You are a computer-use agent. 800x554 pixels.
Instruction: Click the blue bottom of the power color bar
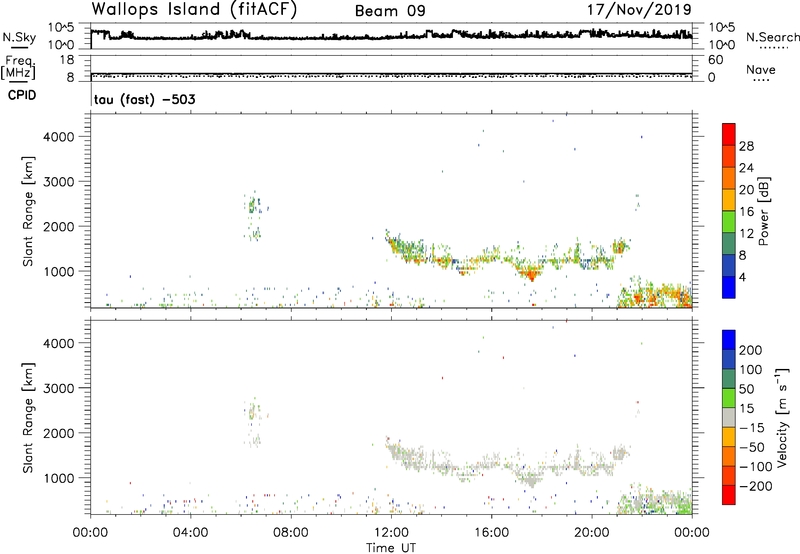tap(729, 287)
